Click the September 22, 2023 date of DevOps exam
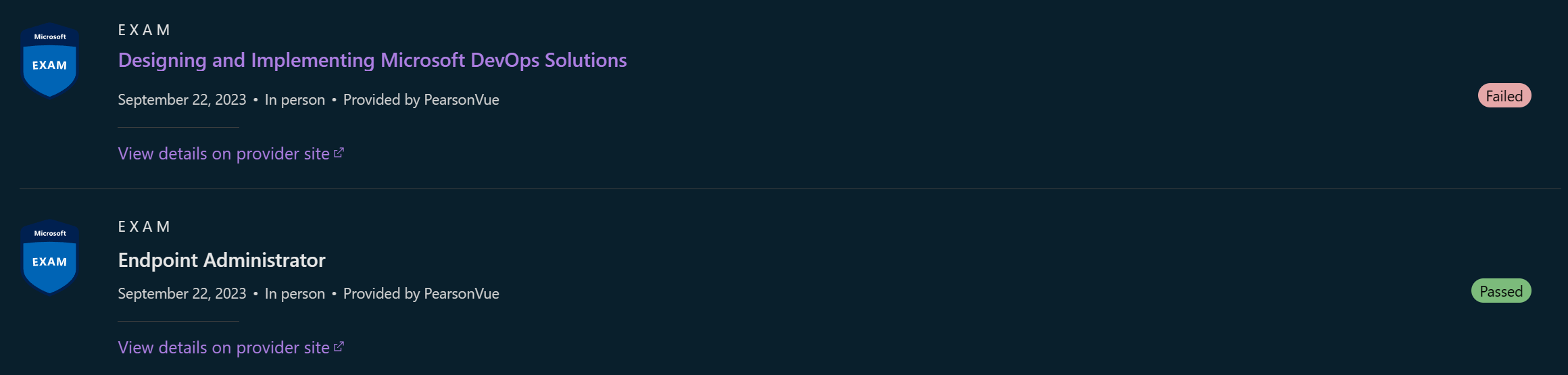Viewport: 1568px width, 375px height. (182, 100)
